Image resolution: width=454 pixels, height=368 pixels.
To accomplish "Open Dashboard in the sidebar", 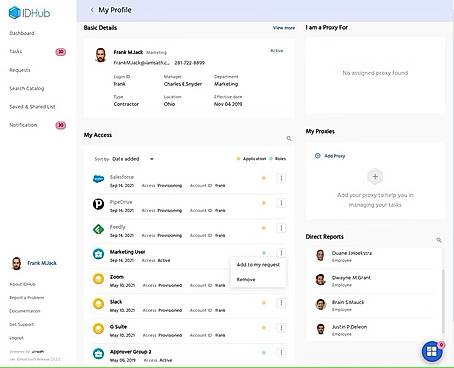I will tap(22, 33).
